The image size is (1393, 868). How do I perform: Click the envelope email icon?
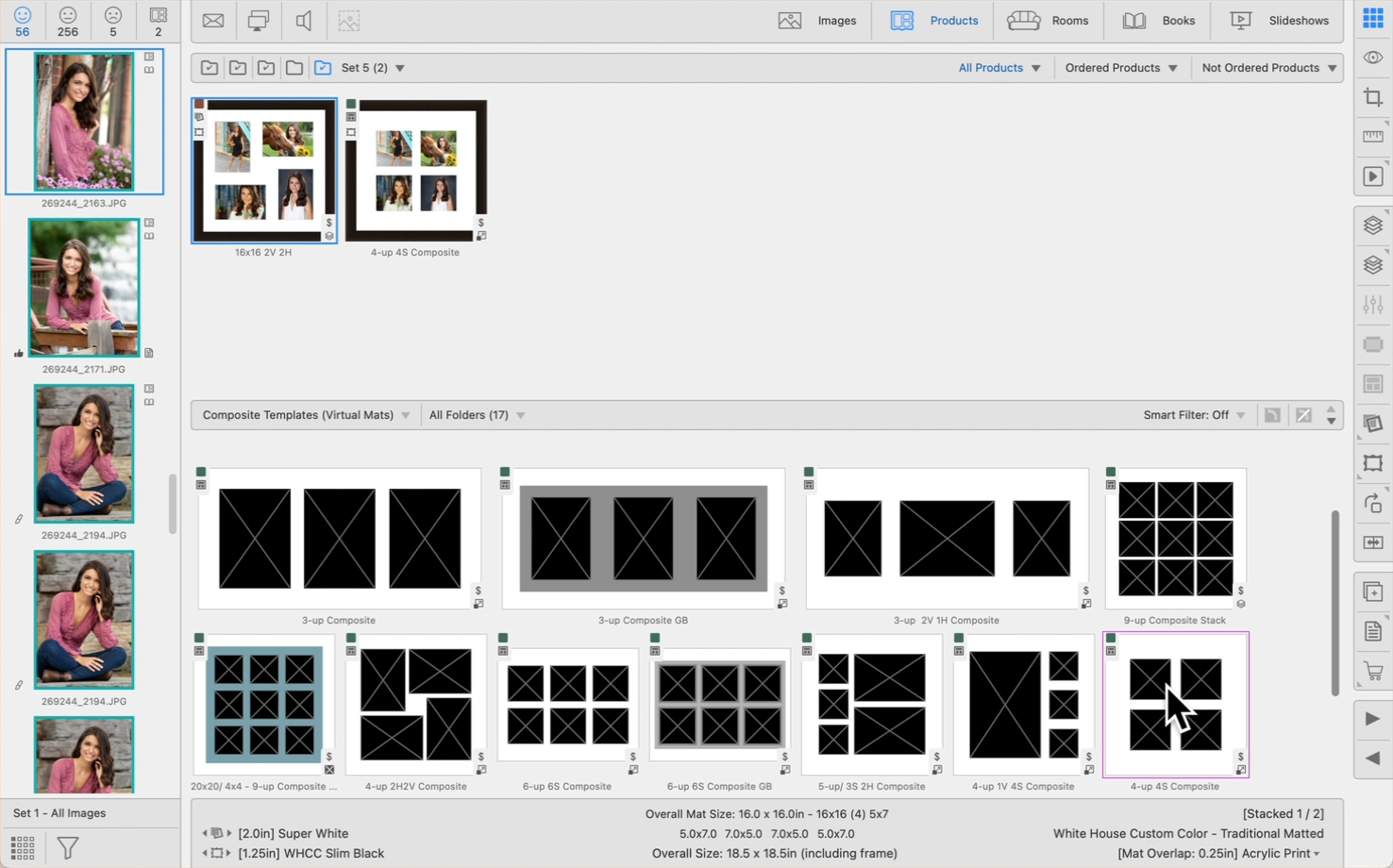pyautogui.click(x=213, y=21)
